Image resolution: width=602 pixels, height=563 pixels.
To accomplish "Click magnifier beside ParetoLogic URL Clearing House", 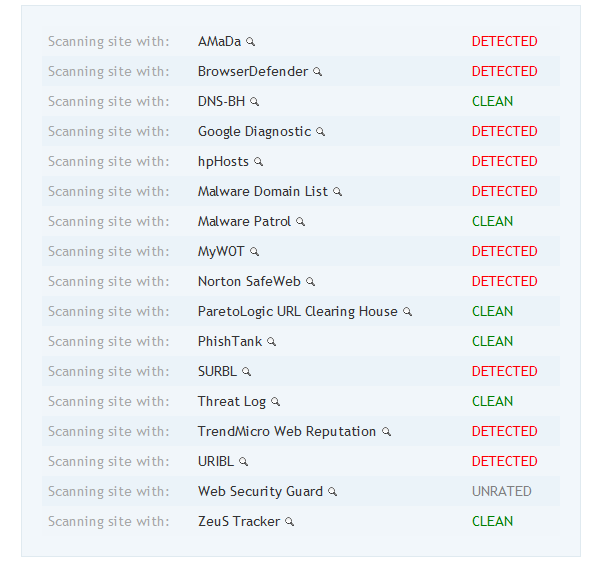I will [408, 312].
